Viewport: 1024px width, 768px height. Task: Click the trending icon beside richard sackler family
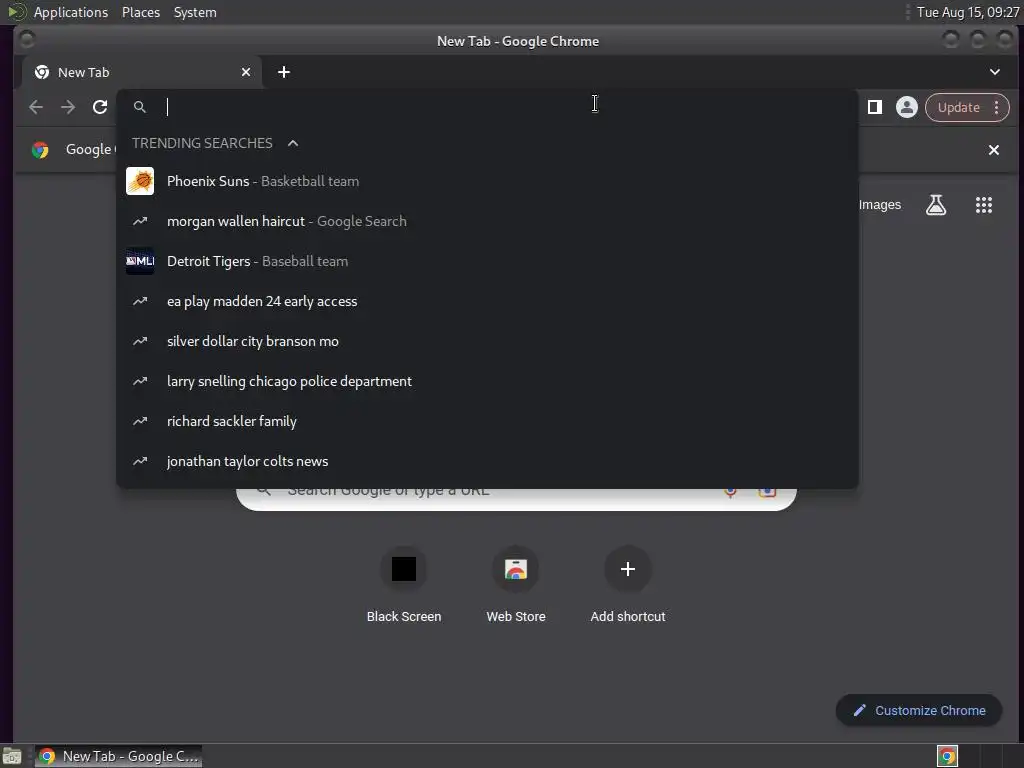[140, 421]
